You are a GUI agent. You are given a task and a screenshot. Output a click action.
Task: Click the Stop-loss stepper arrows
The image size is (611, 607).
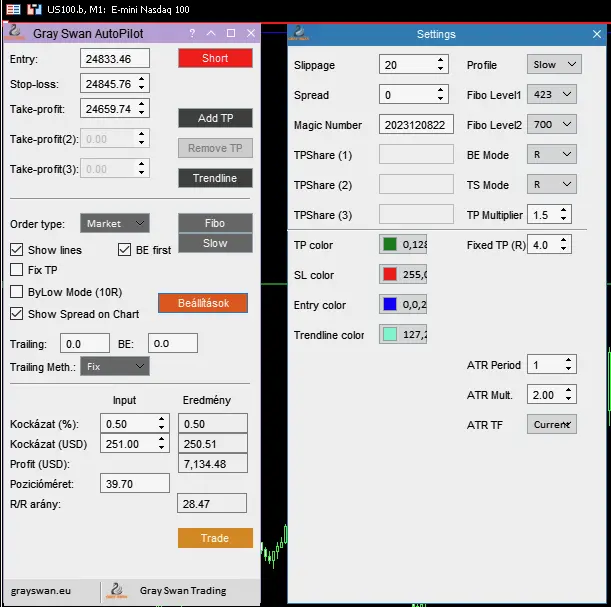[x=141, y=84]
